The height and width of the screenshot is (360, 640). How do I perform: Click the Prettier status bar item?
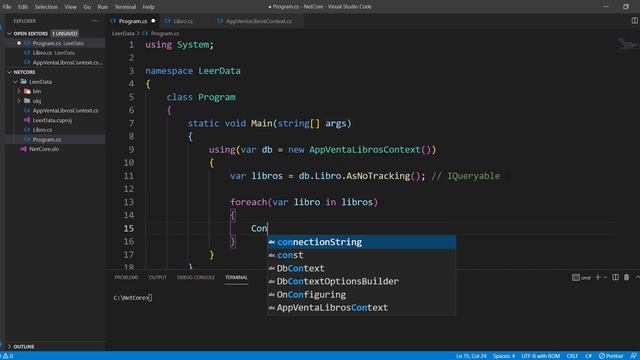pos(611,356)
